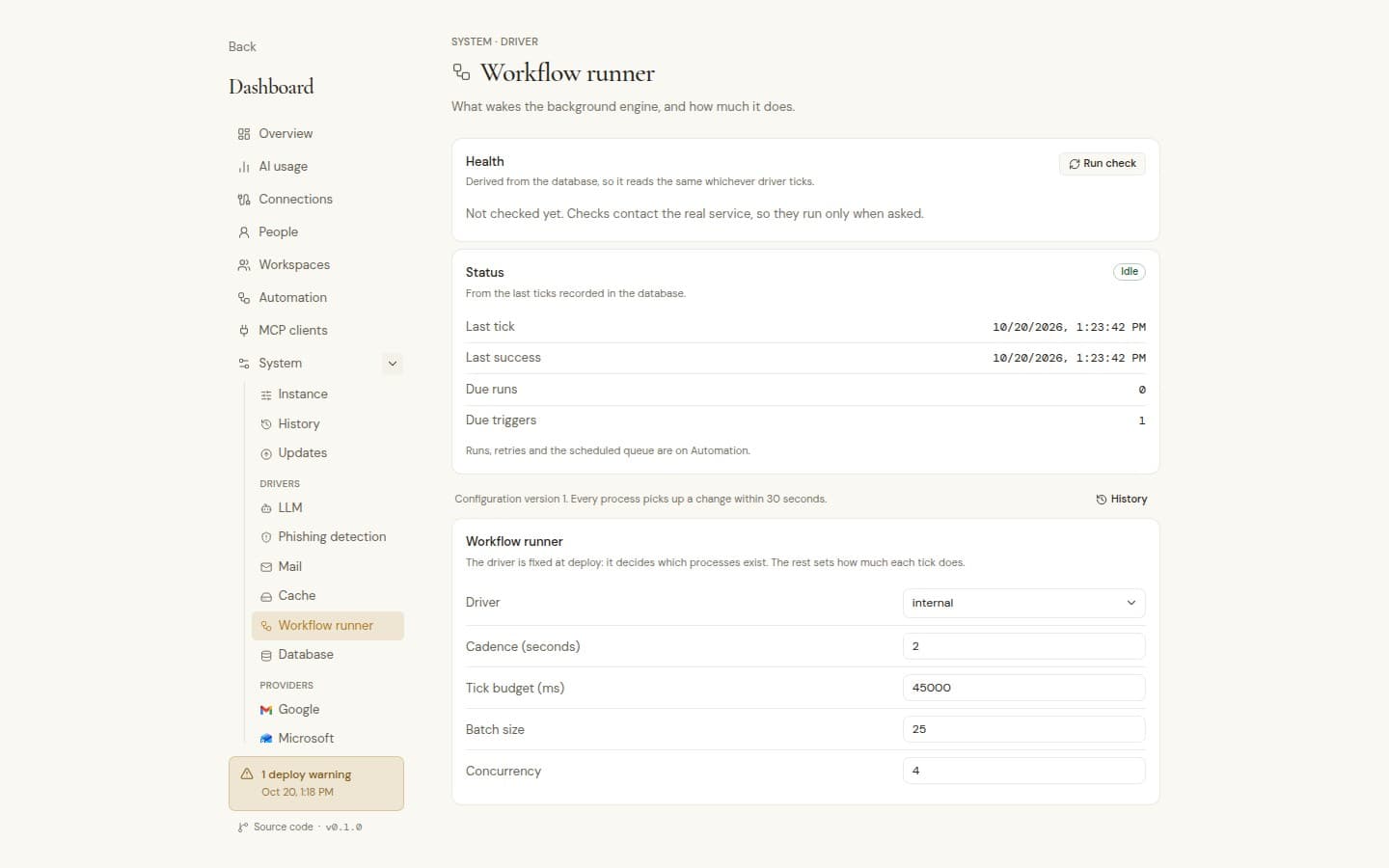Viewport: 1389px width, 868px height.
Task: Click the Last tick timestamp value
Action: (1069, 327)
